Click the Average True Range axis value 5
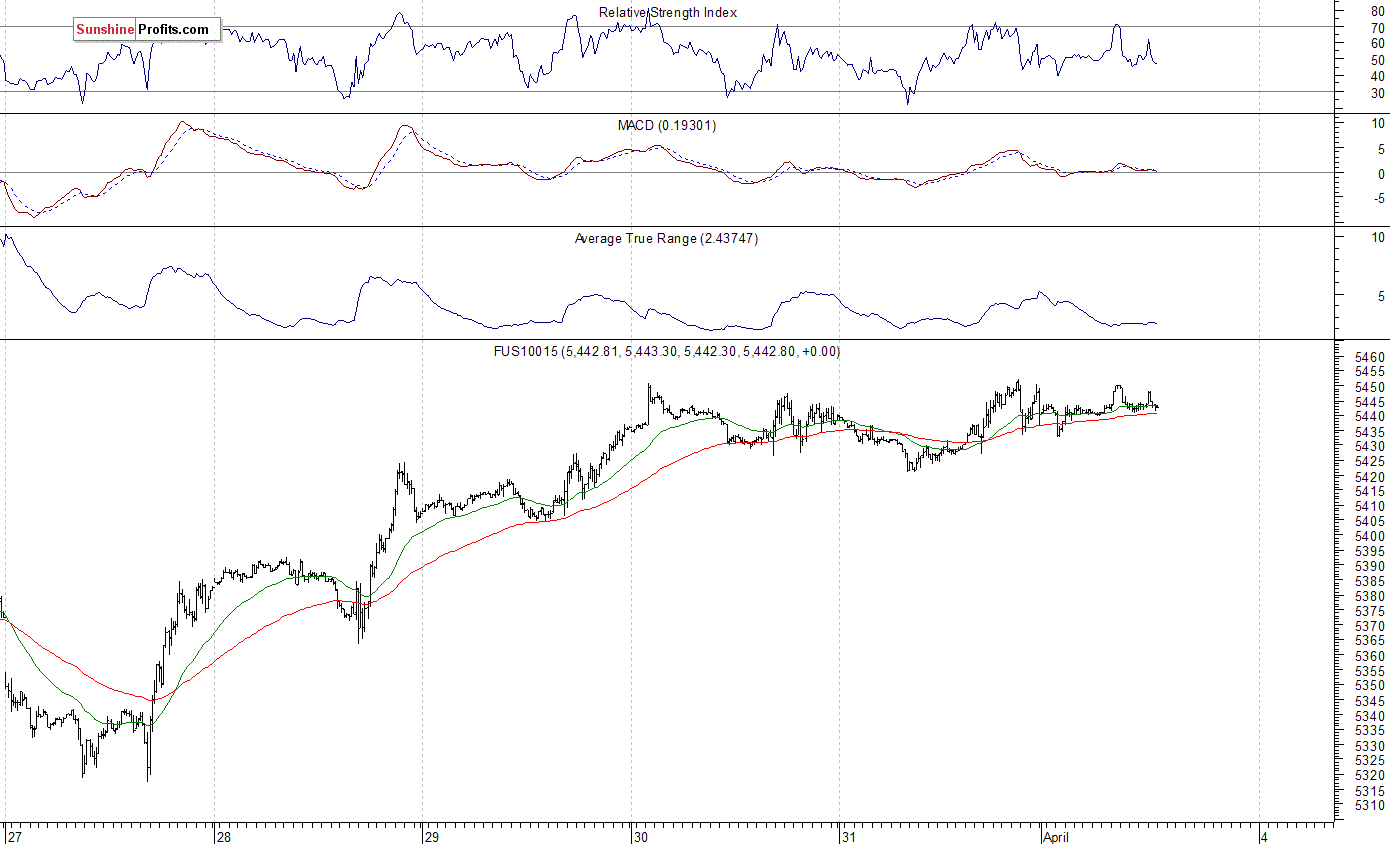 [x=1382, y=297]
